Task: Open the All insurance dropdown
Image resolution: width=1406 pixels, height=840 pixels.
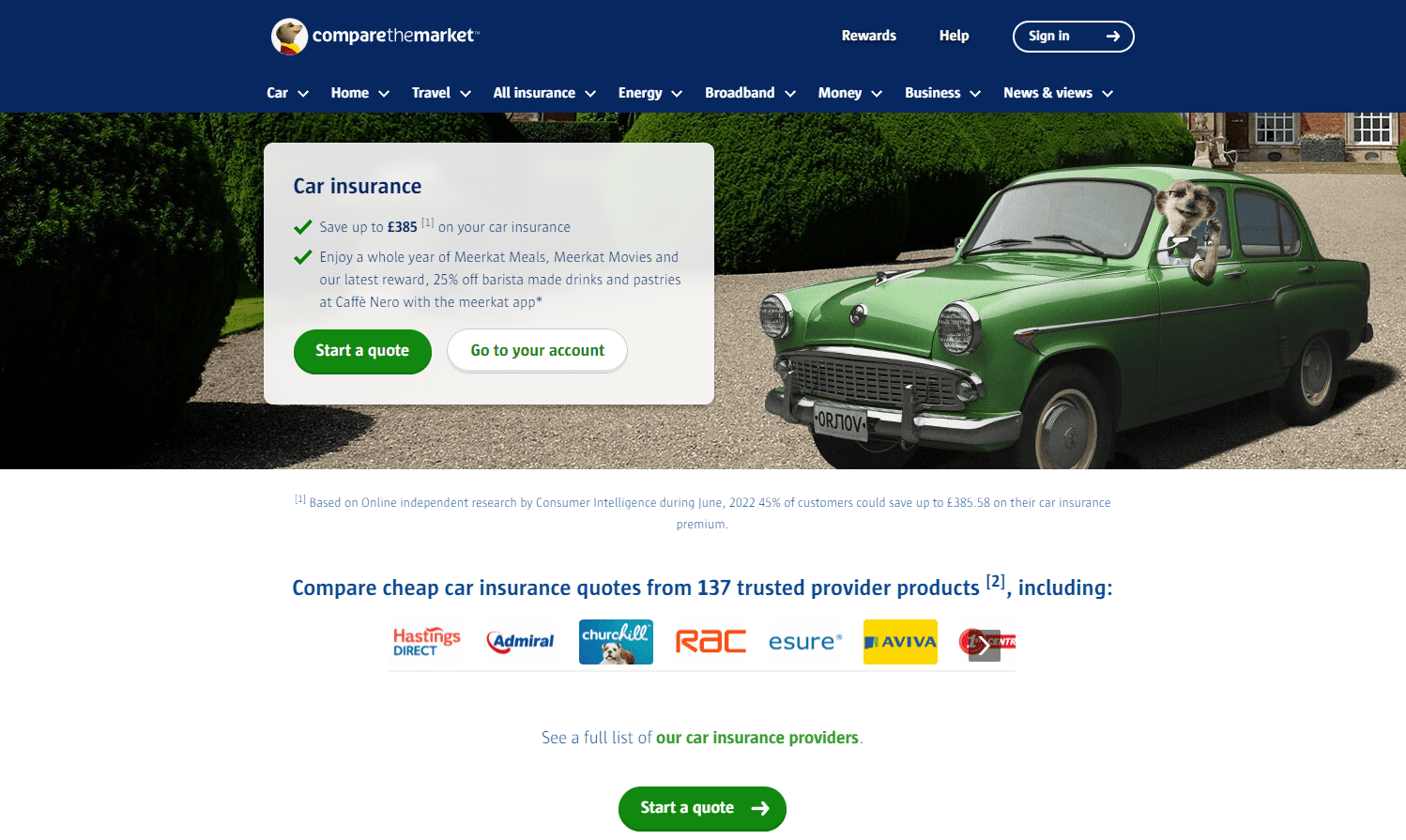Action: (544, 93)
